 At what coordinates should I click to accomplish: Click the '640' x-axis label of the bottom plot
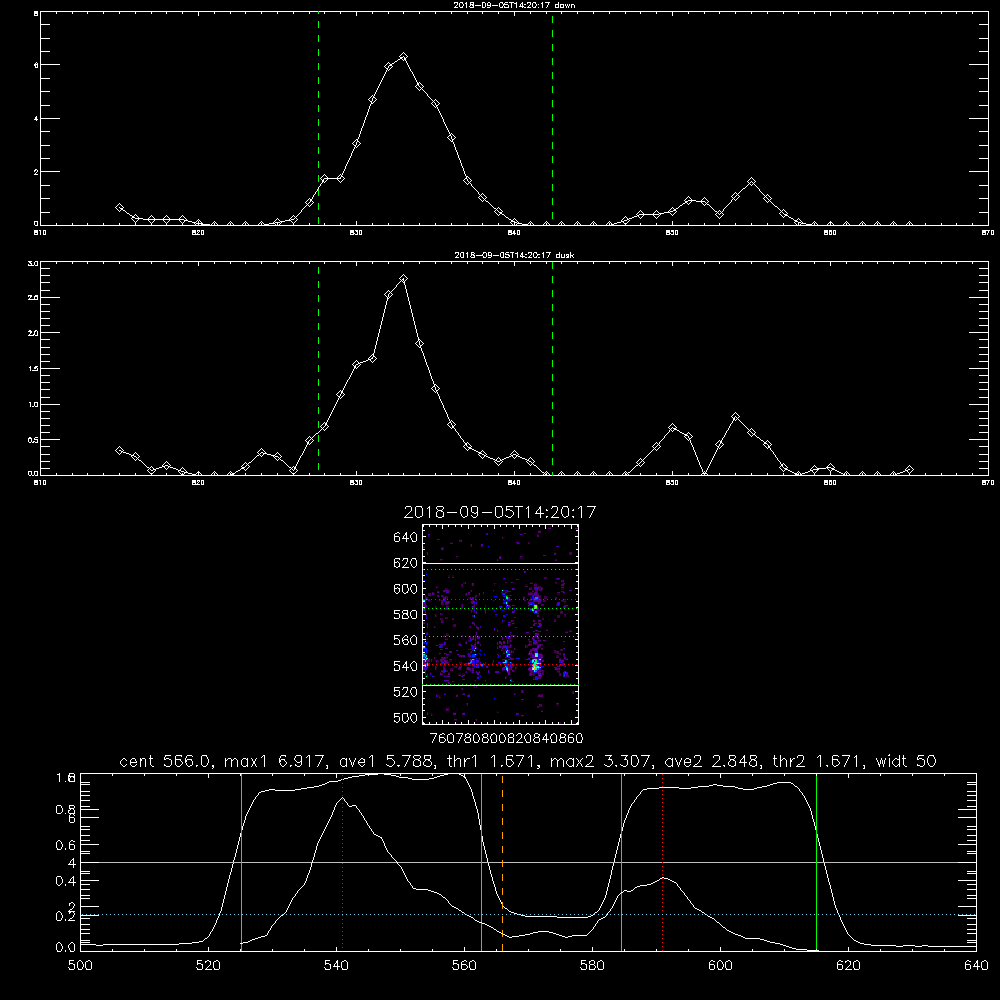pos(976,966)
